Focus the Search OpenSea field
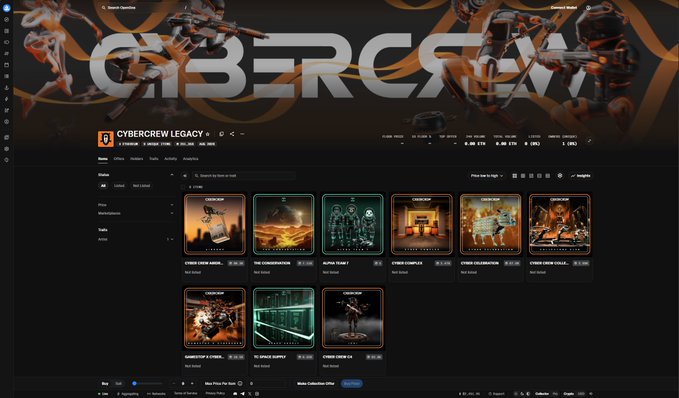 click(x=145, y=8)
